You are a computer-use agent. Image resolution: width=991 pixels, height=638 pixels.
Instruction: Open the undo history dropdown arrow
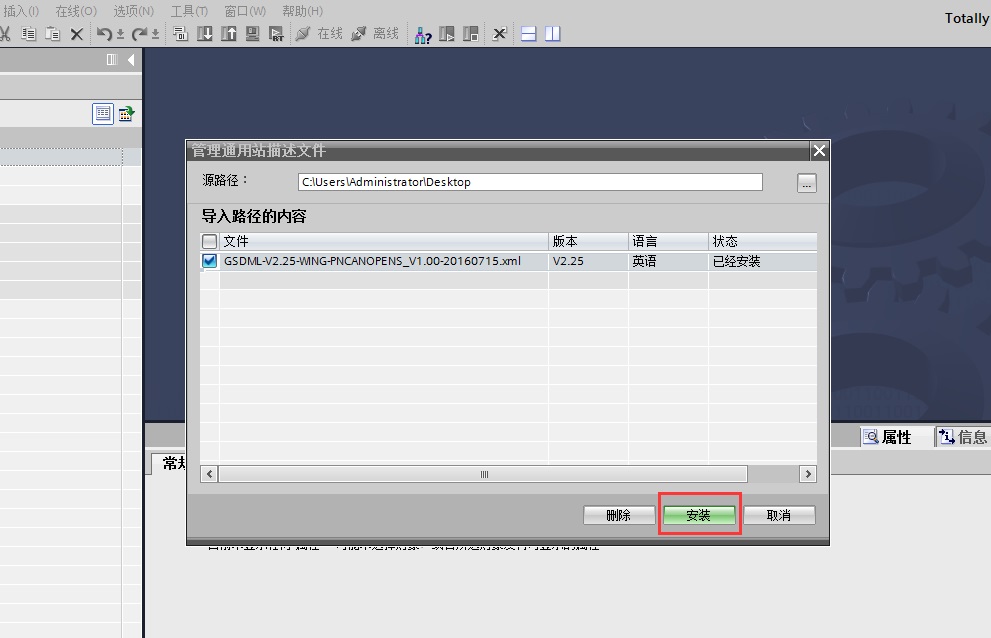(x=120, y=34)
